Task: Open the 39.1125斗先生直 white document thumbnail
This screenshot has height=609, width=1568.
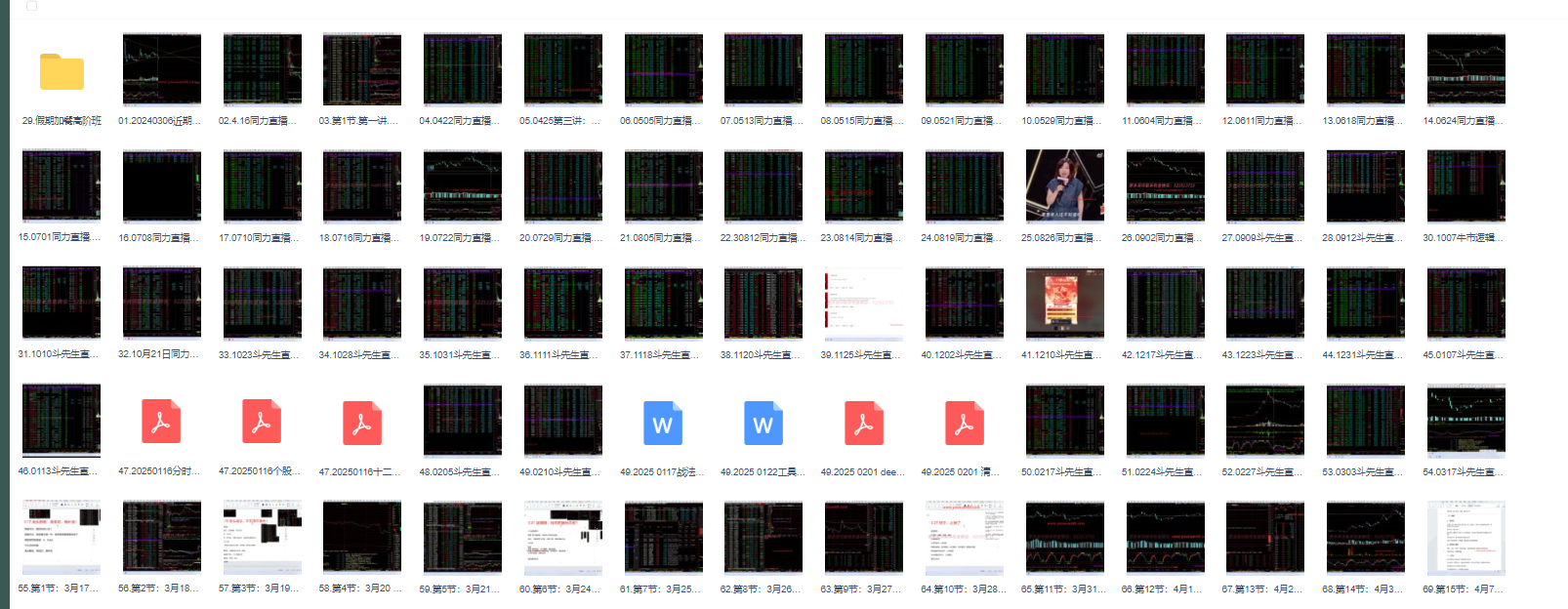Action: [864, 304]
